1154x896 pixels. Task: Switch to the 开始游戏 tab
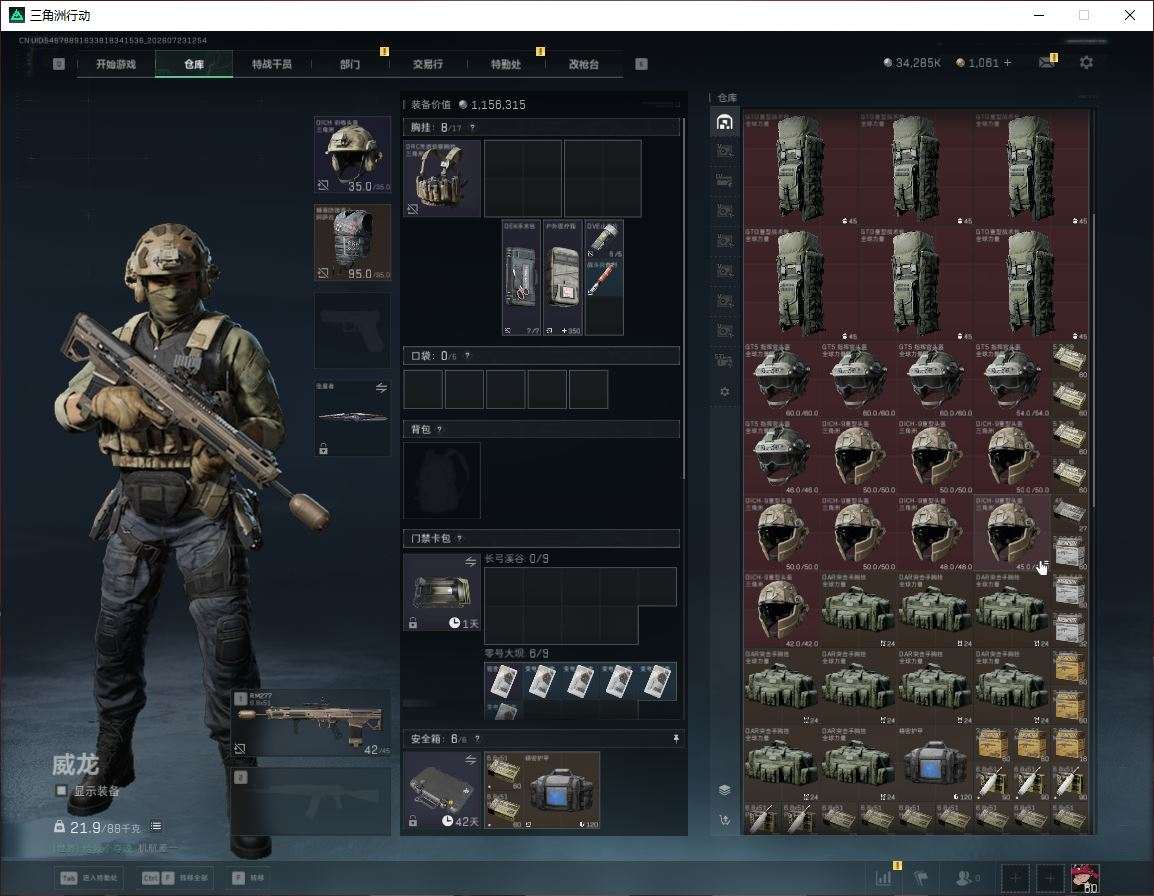click(x=116, y=64)
